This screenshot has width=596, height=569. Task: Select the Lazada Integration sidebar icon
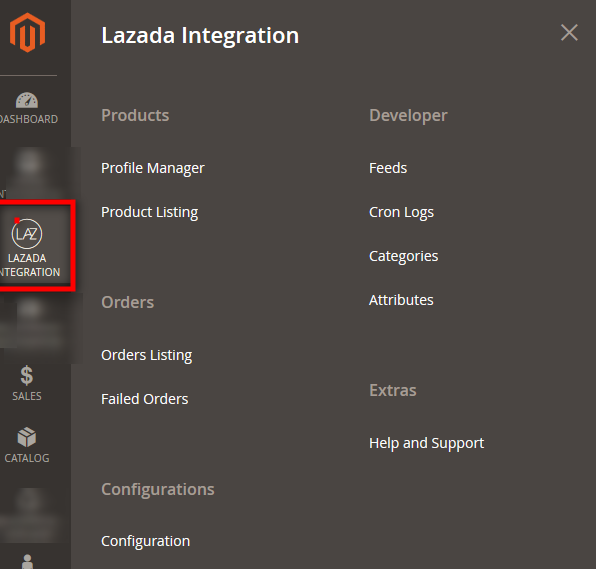[x=27, y=234]
